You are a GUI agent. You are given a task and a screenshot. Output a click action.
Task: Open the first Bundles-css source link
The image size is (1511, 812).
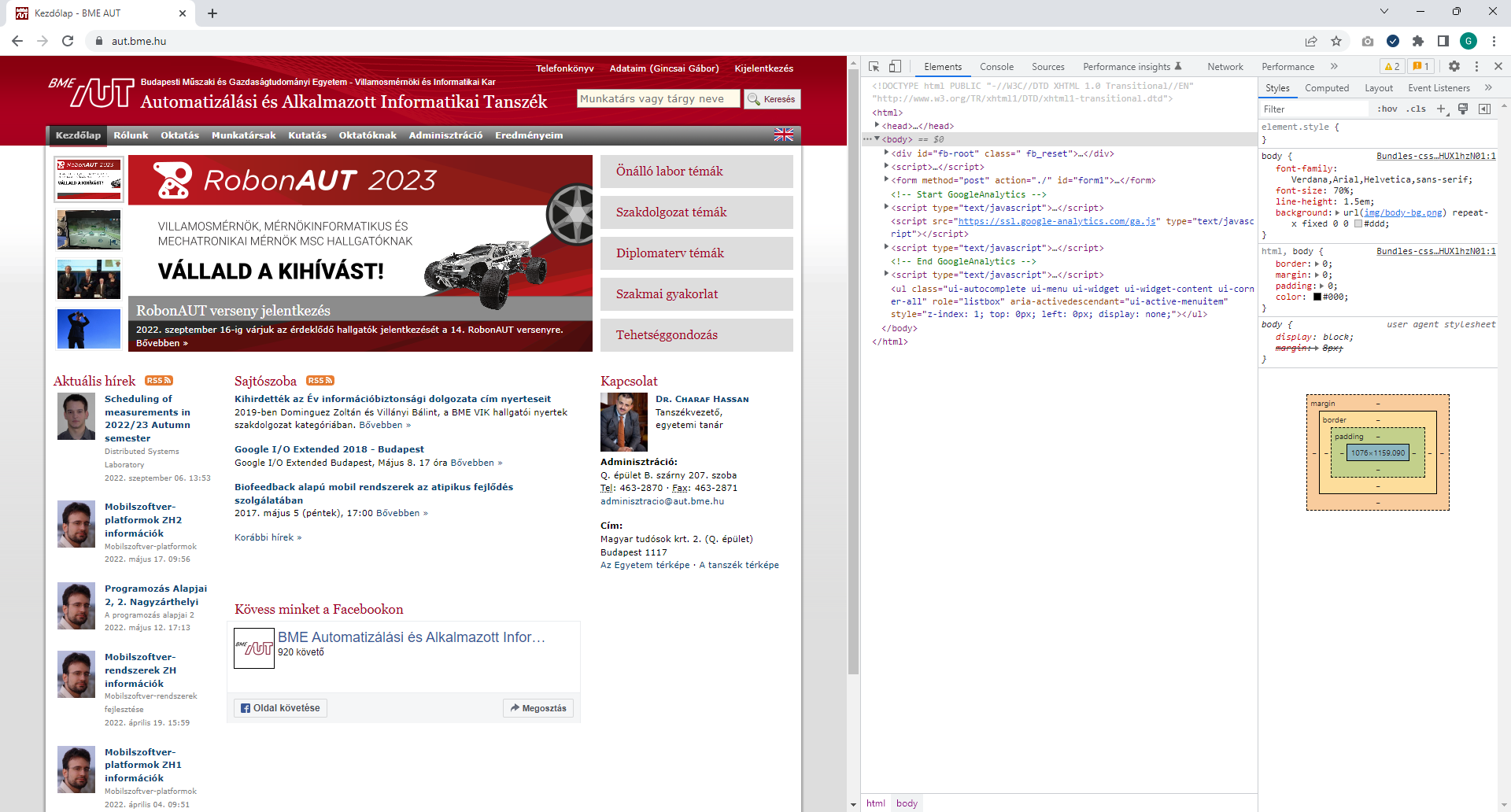[1436, 156]
